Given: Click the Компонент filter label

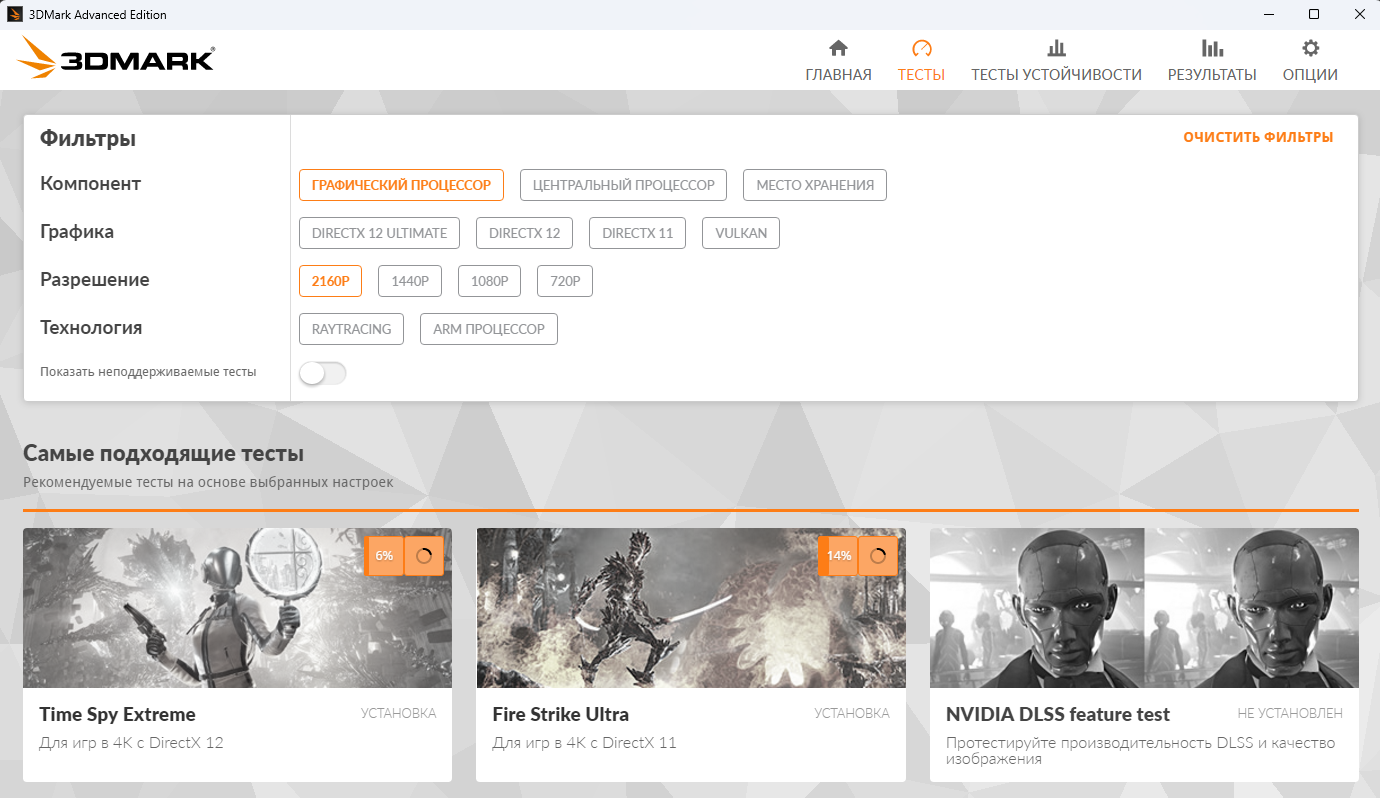Looking at the screenshot, I should click(x=91, y=184).
